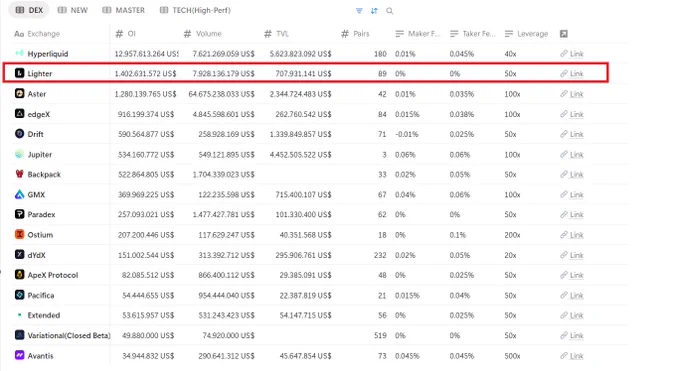Open the Link for Hyperliquid
The image size is (680, 371).
pos(572,54)
